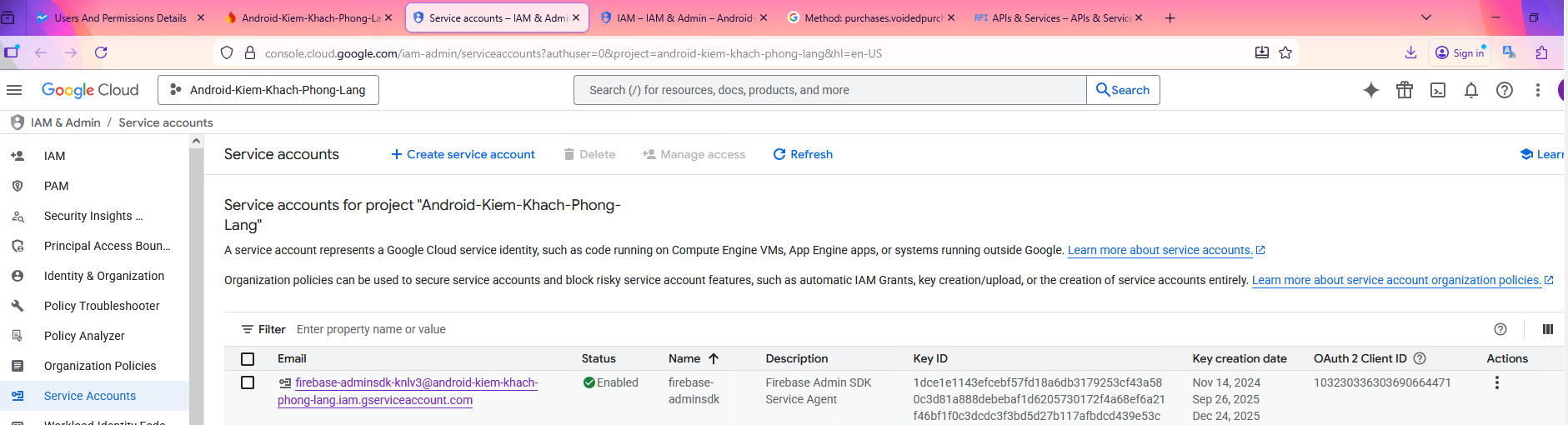This screenshot has height=425, width=1568.
Task: Open the main navigation hamburger menu
Action: (14, 90)
